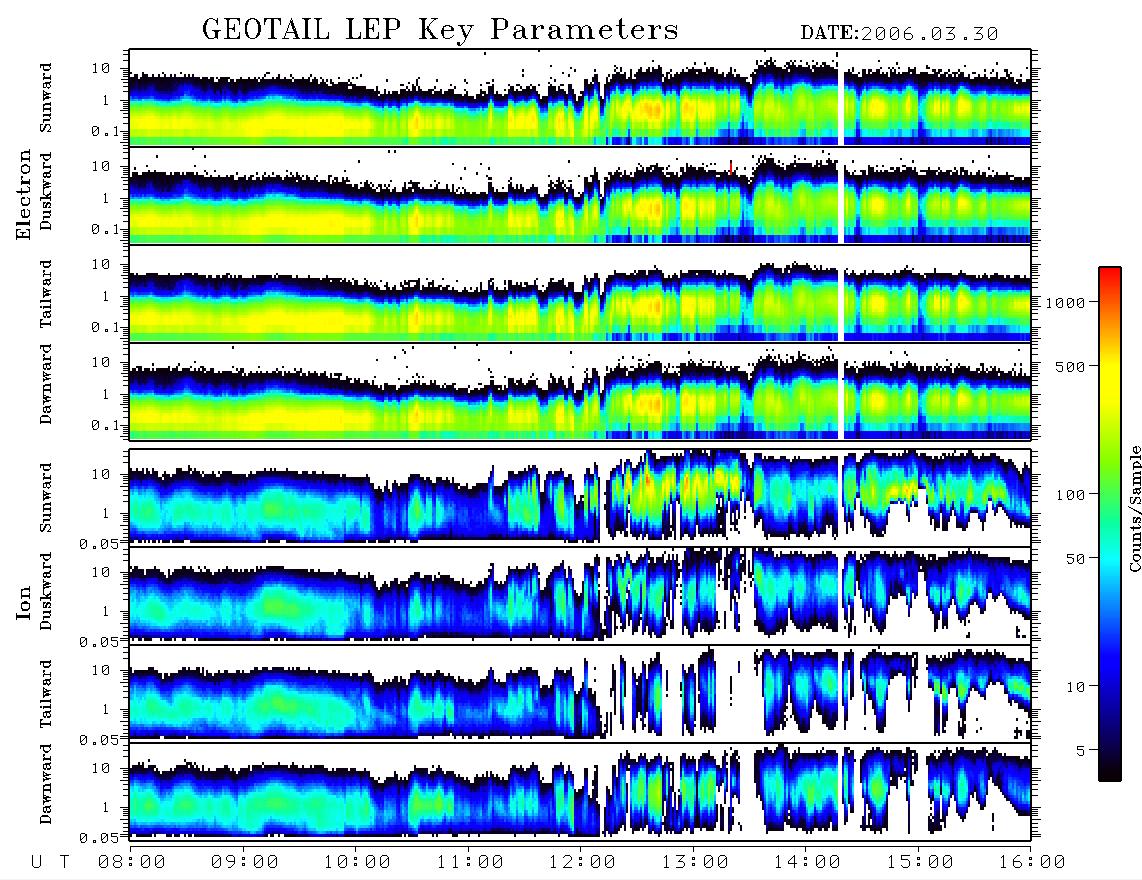The height and width of the screenshot is (880, 1142).
Task: Click the "09:00" time tick label
Action: tap(245, 862)
